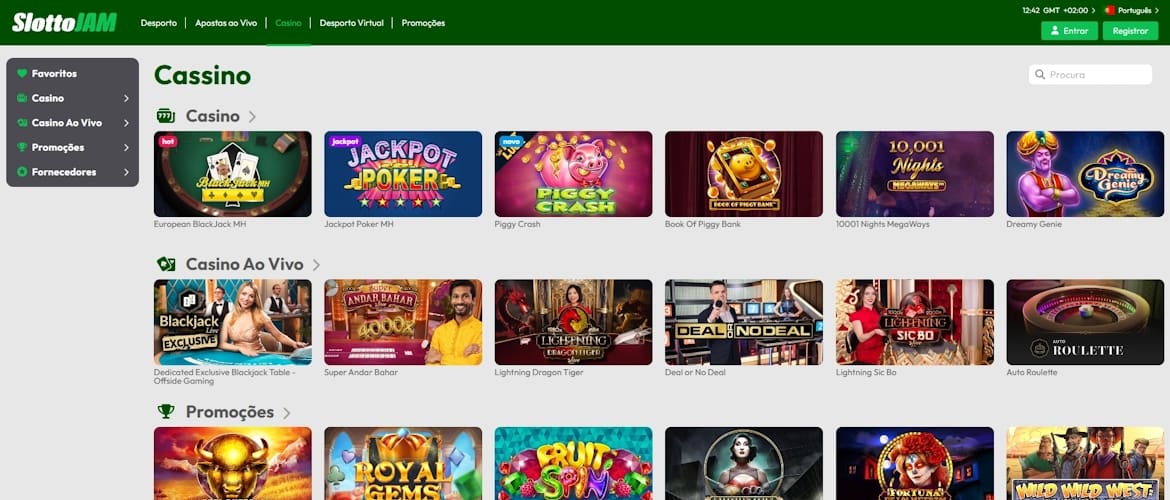1170x500 pixels.
Task: Click the 'Auto Roulette' caption text
Action: (1032, 372)
